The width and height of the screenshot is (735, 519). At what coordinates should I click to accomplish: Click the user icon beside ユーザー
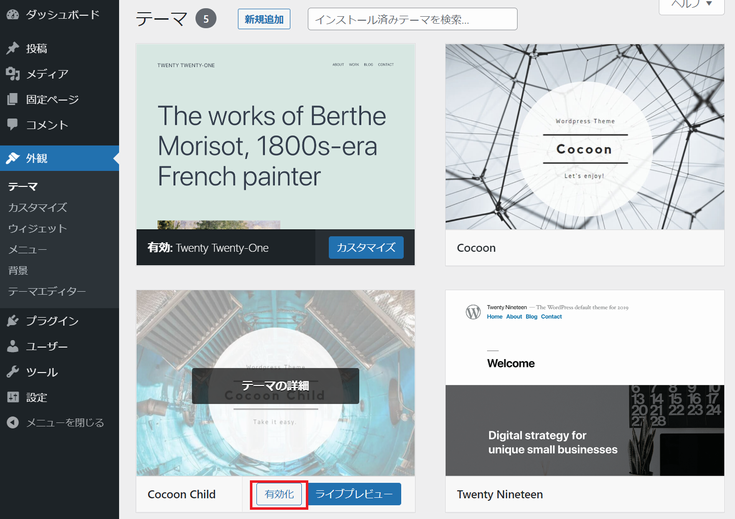12,347
